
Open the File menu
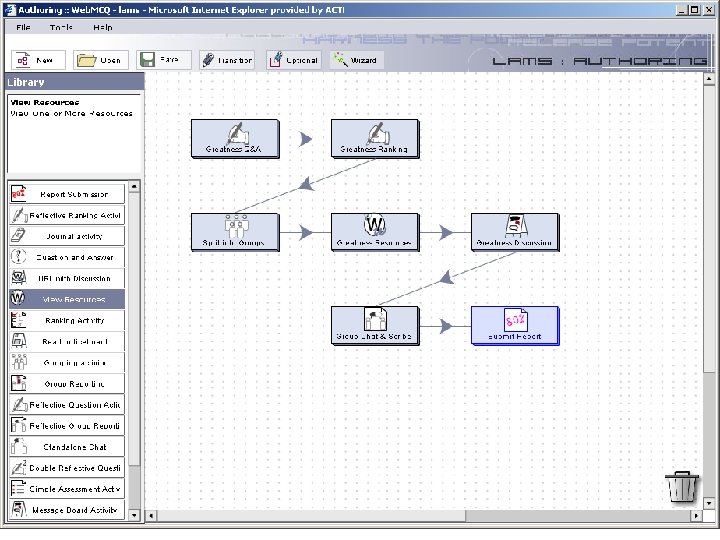pyautogui.click(x=23, y=28)
